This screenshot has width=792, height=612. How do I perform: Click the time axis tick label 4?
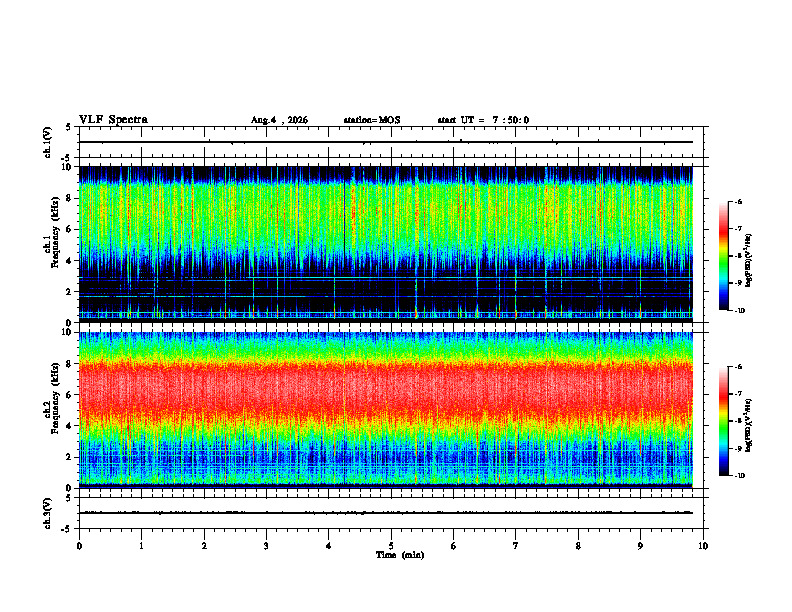[329, 546]
